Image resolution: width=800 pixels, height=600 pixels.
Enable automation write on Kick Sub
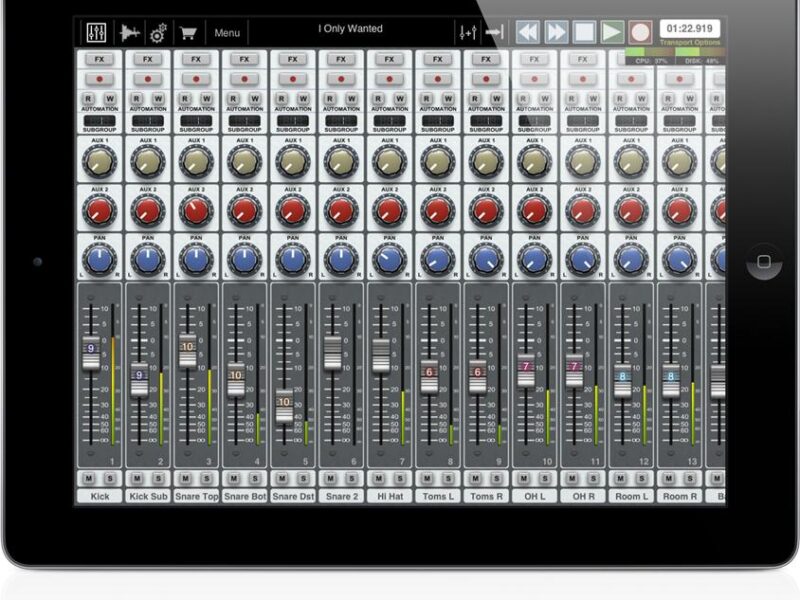click(158, 99)
